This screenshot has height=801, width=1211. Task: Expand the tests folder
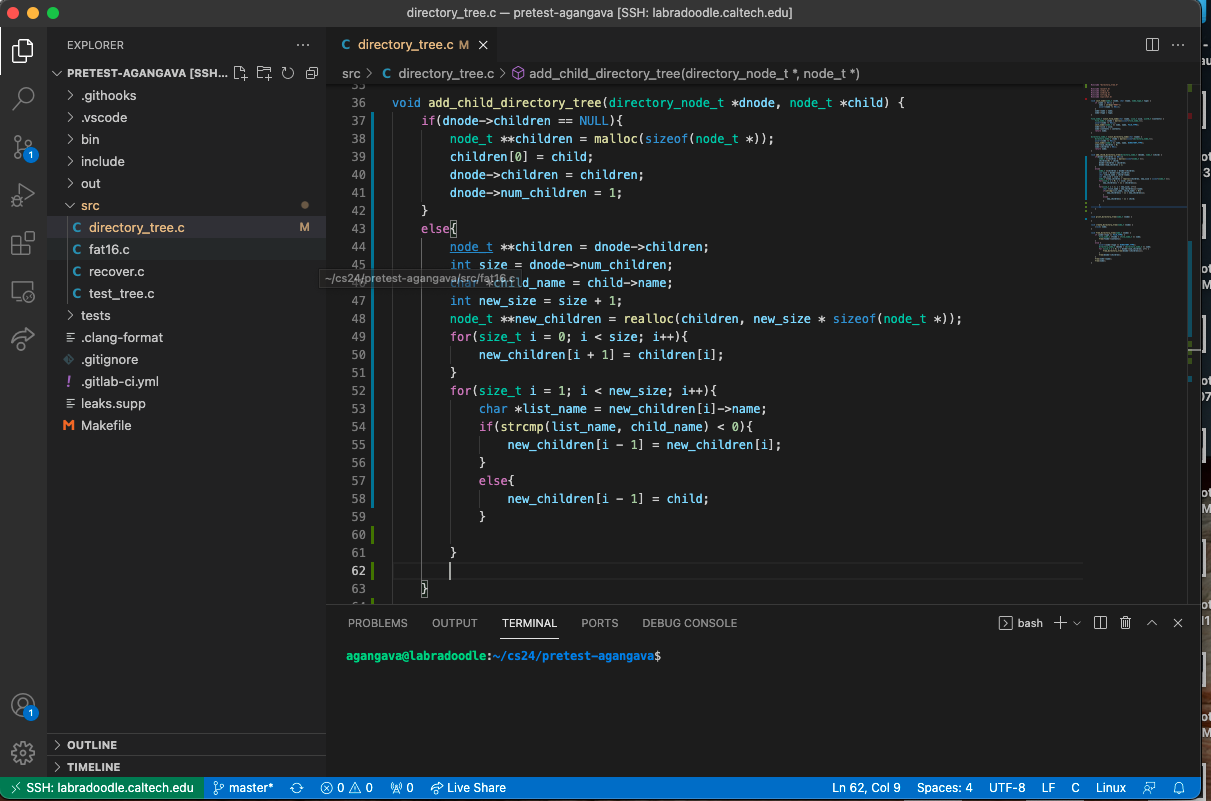(95, 316)
